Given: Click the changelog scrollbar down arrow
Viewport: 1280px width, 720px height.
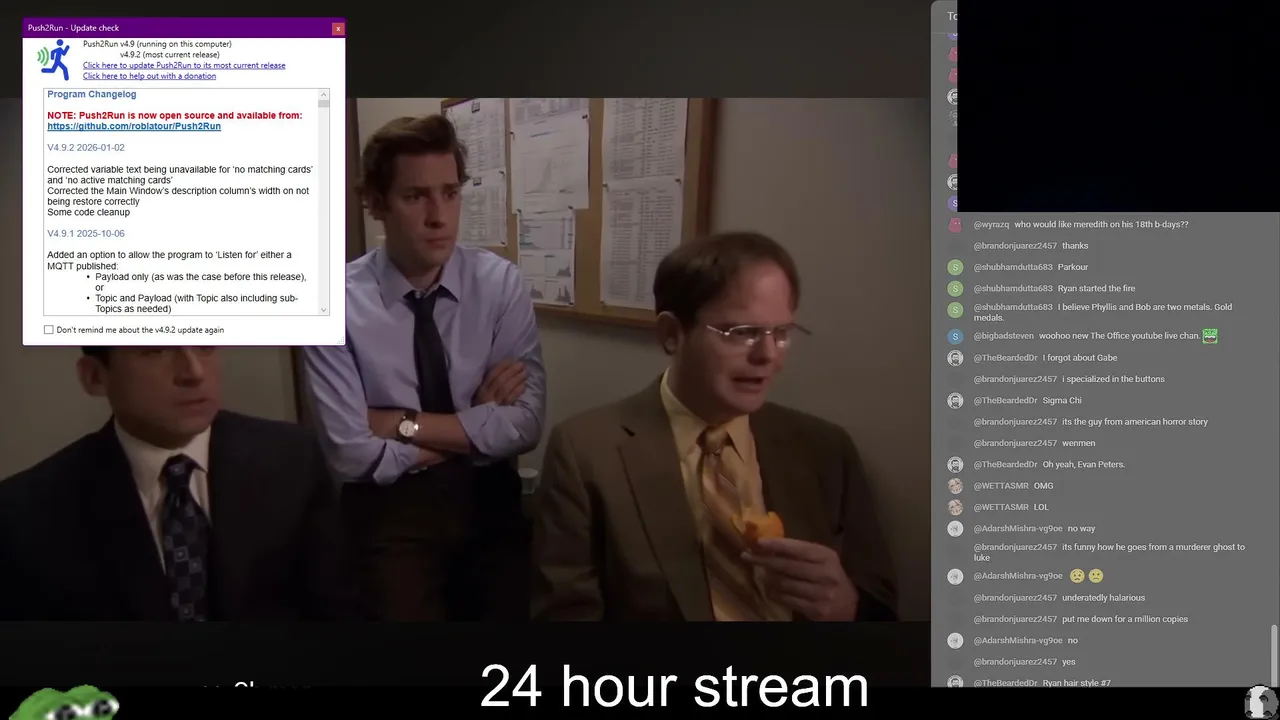Looking at the screenshot, I should click(x=324, y=310).
